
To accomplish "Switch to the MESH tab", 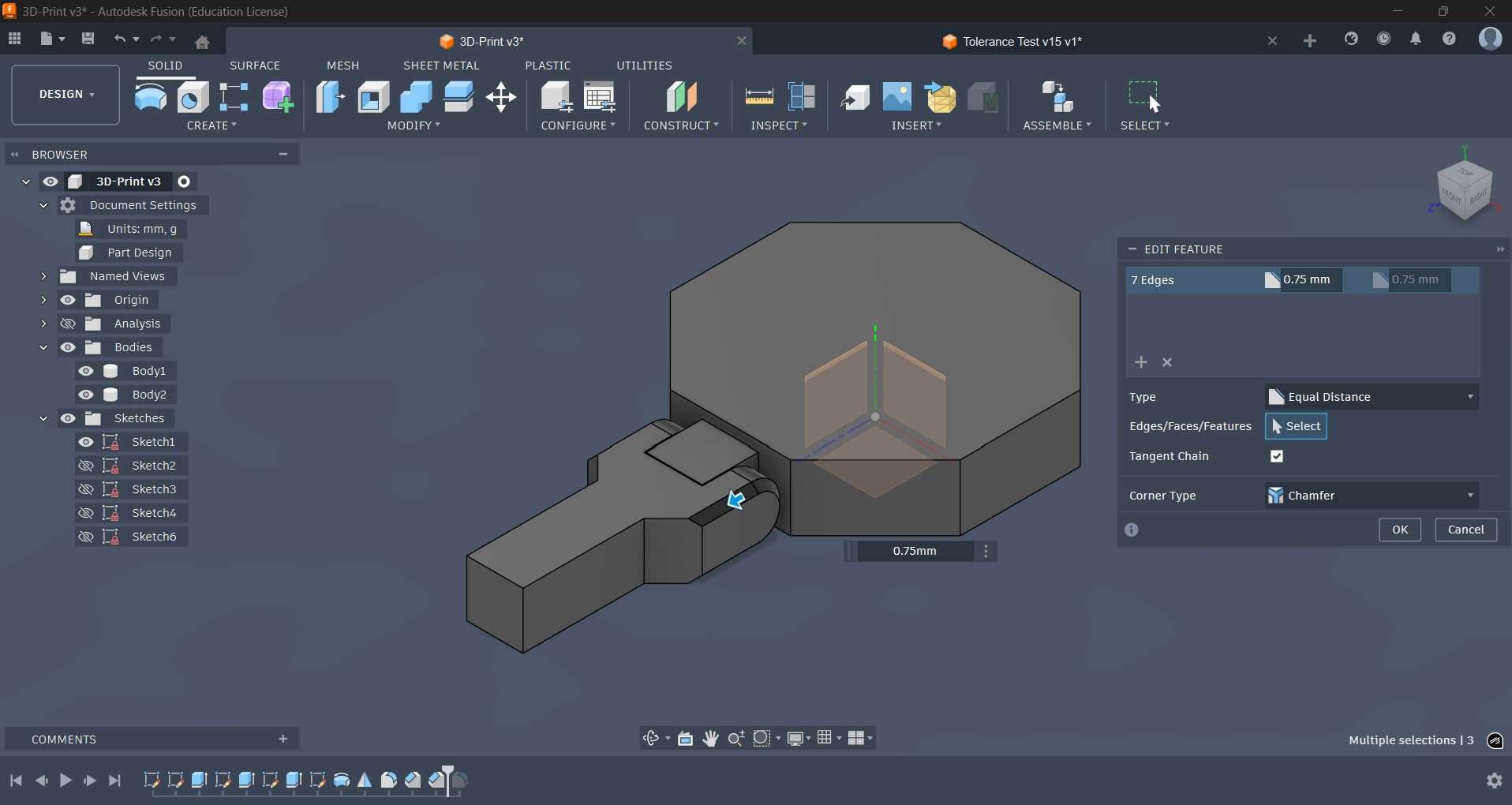I will coord(343,66).
